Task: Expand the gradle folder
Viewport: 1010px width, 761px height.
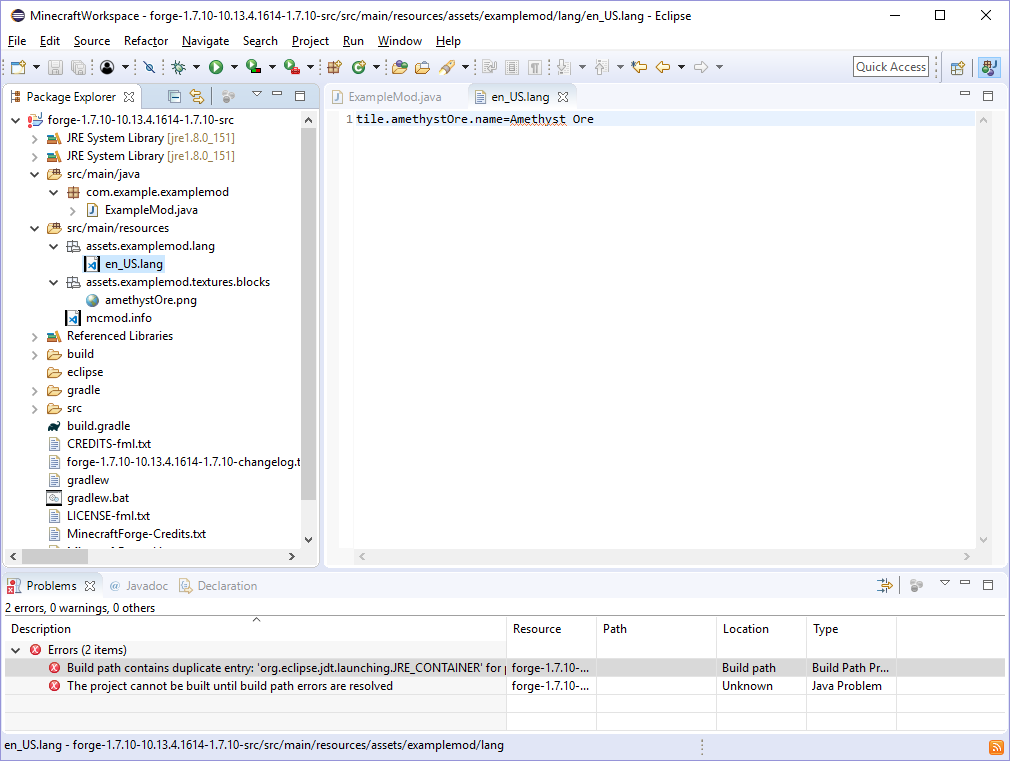Action: [35, 390]
